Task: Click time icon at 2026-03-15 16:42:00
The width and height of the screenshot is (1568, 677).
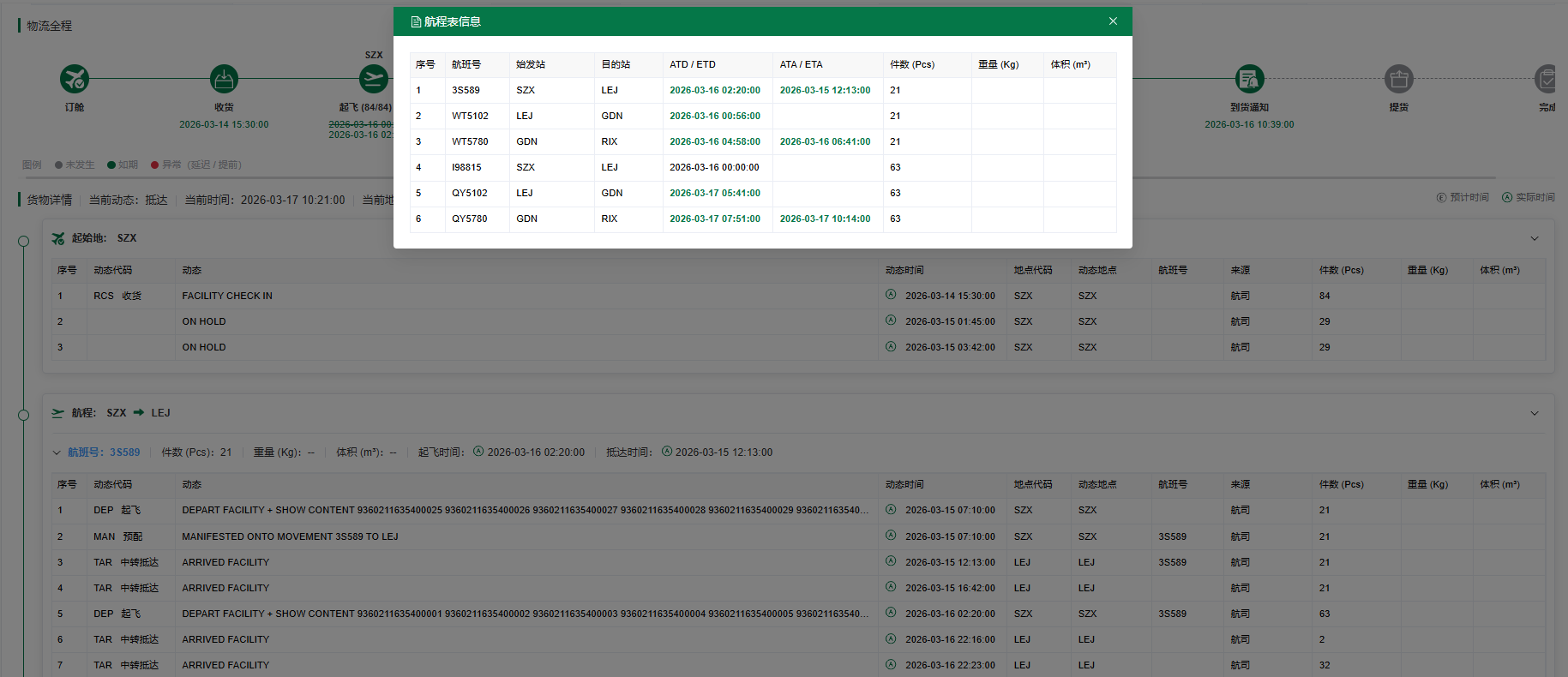Action: (x=891, y=587)
